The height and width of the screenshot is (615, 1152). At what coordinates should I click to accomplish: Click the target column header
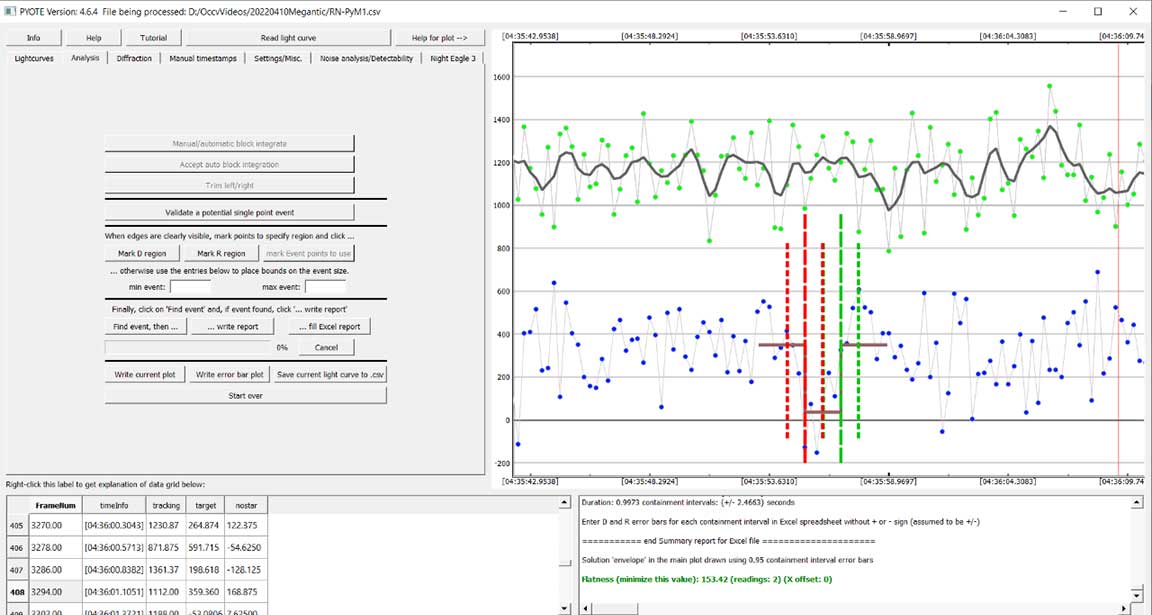coord(205,506)
